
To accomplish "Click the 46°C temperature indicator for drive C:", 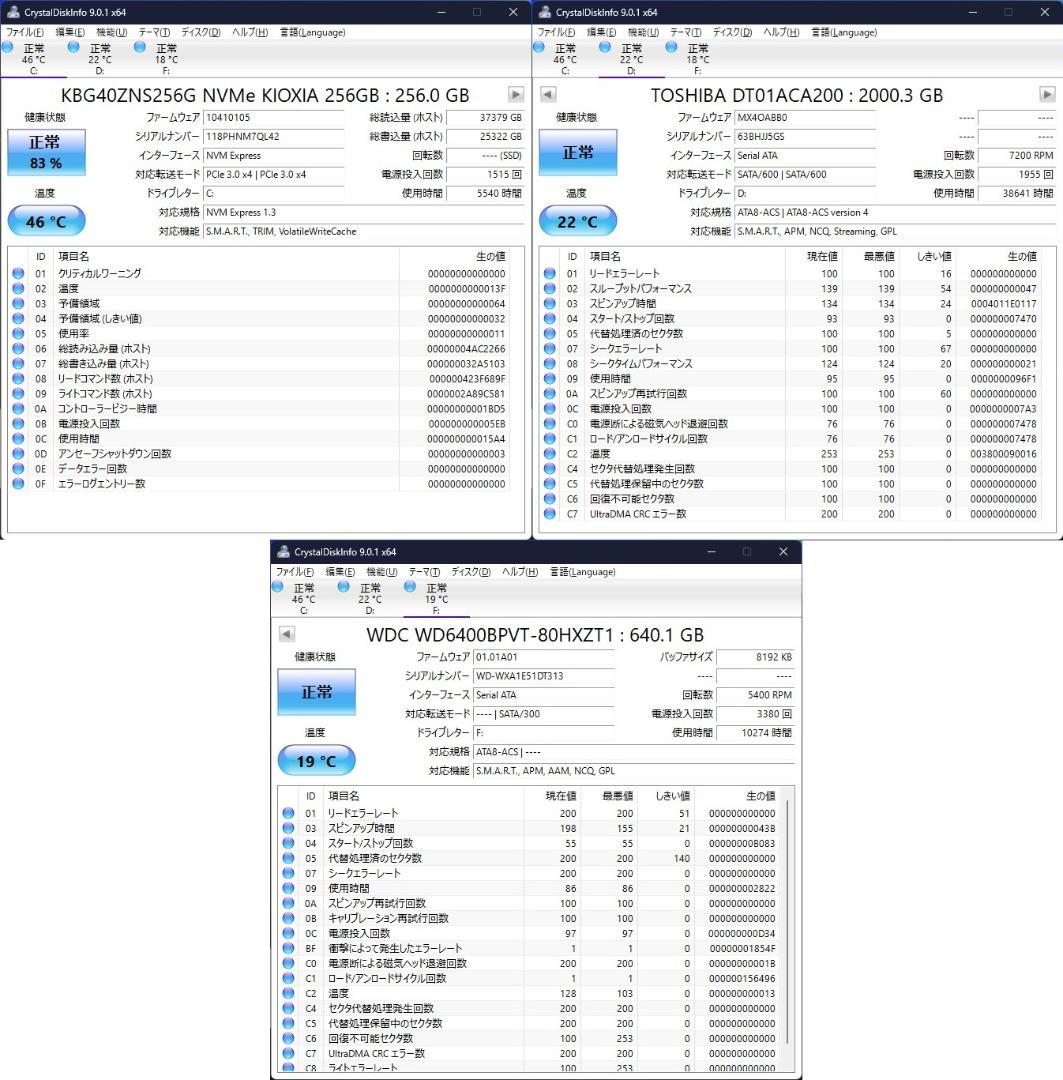I will [46, 221].
